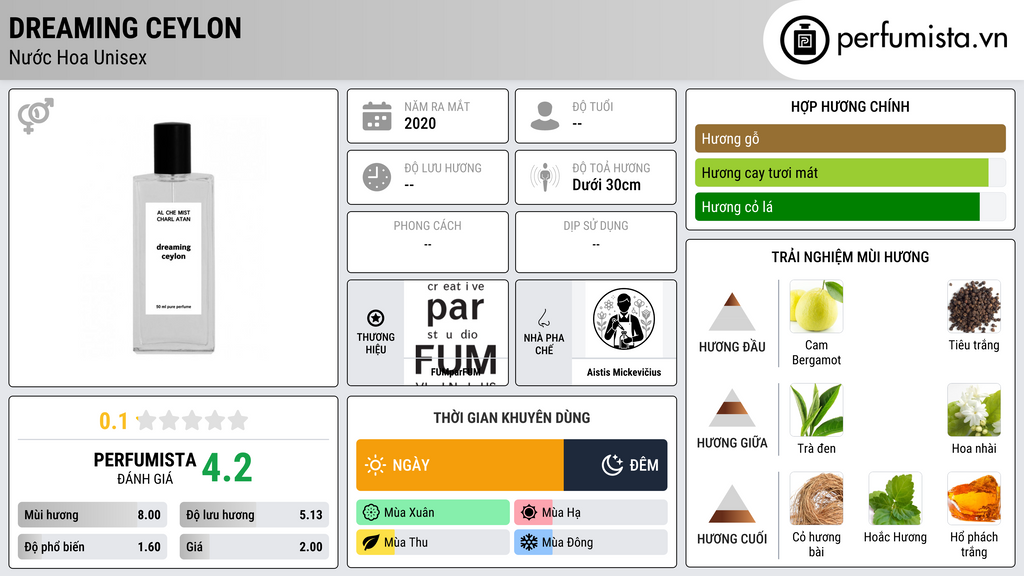This screenshot has height=576, width=1024.
Task: Click the five-star rating row
Action: [x=192, y=420]
